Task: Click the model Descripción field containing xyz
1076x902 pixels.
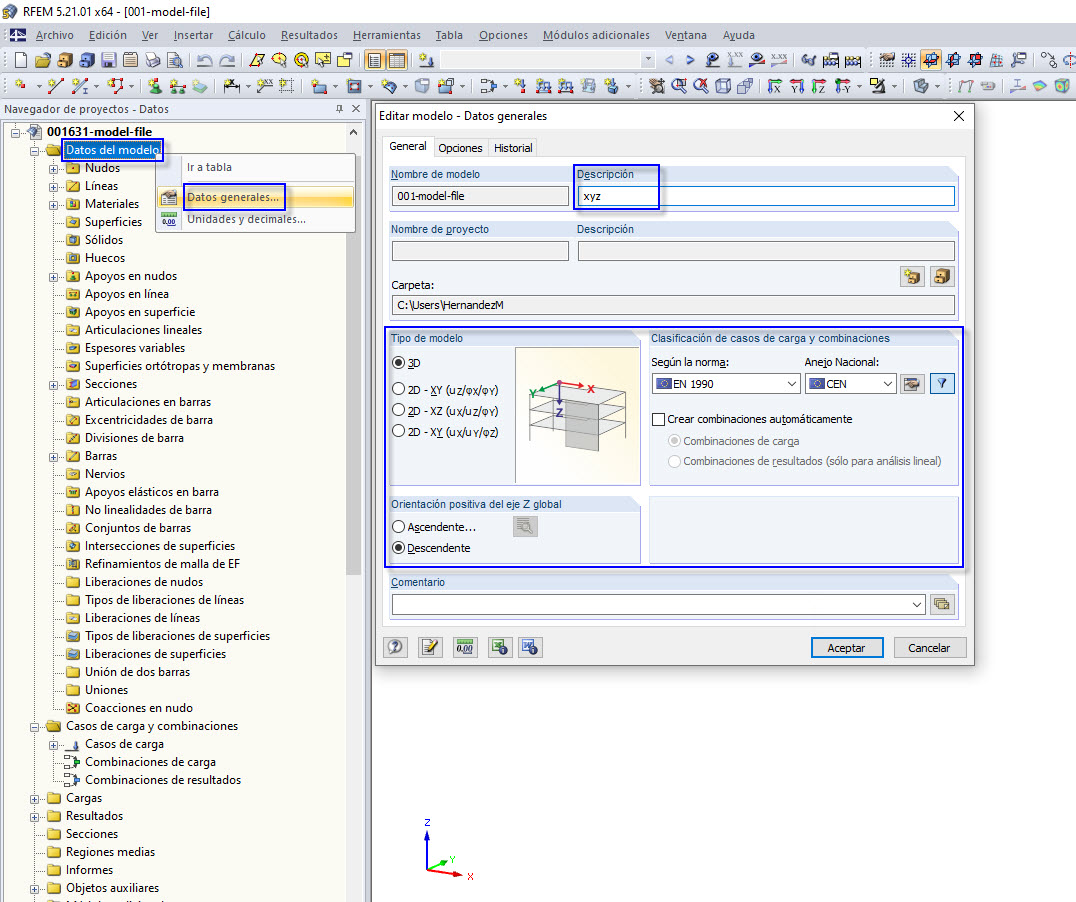Action: [x=766, y=196]
